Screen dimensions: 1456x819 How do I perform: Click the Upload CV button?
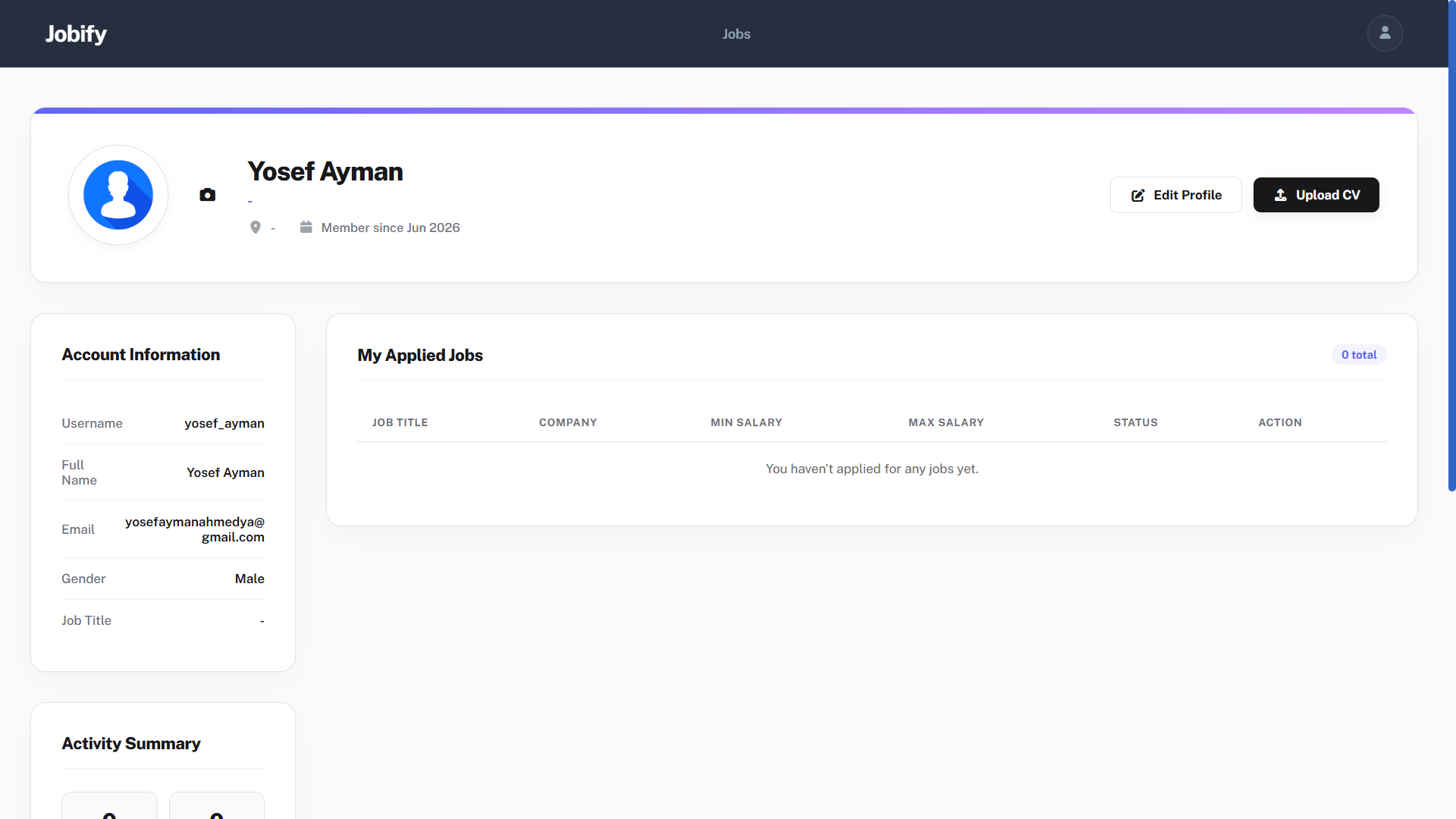pyautogui.click(x=1316, y=195)
